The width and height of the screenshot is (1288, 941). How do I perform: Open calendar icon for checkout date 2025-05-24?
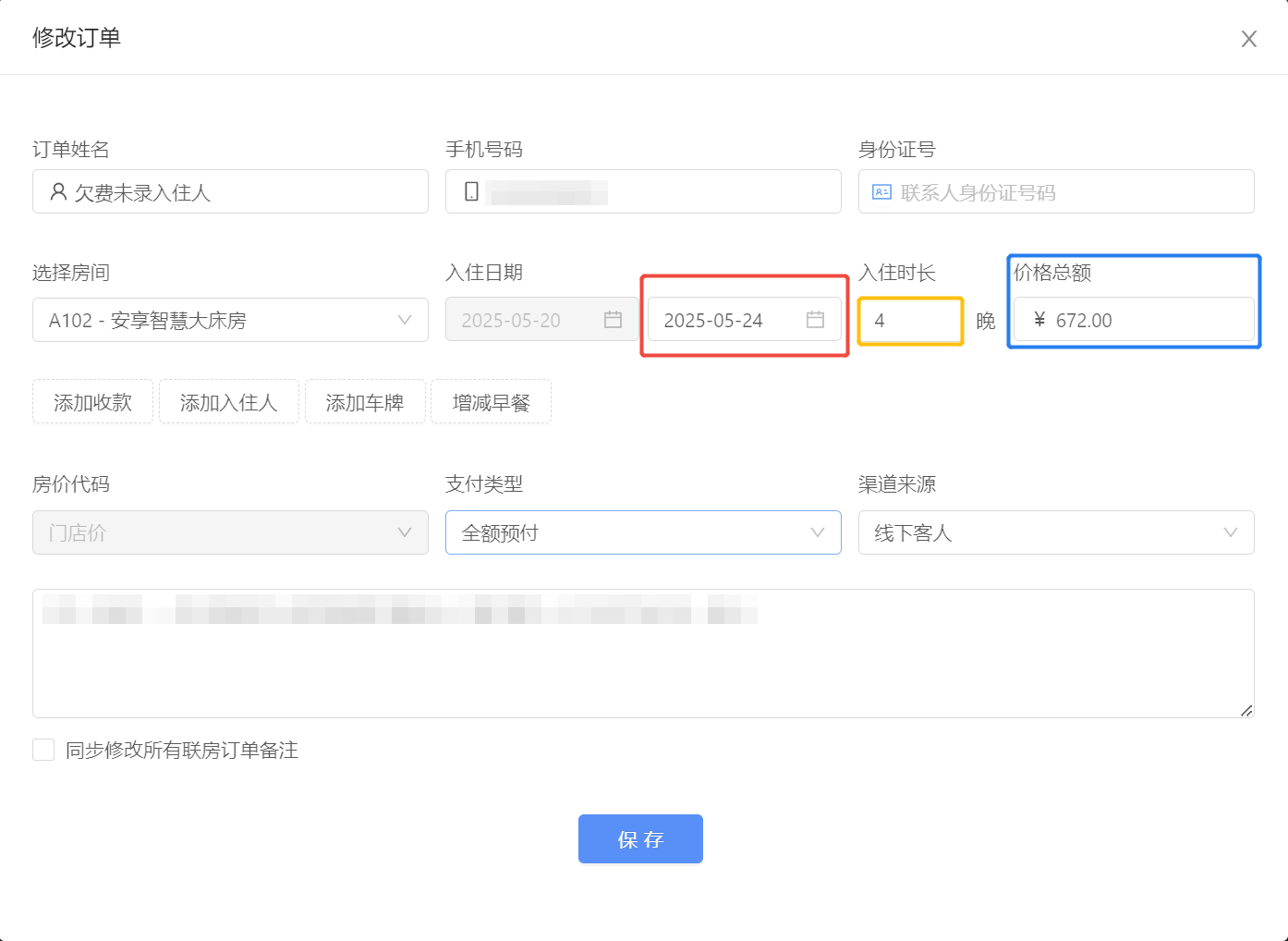coord(815,320)
